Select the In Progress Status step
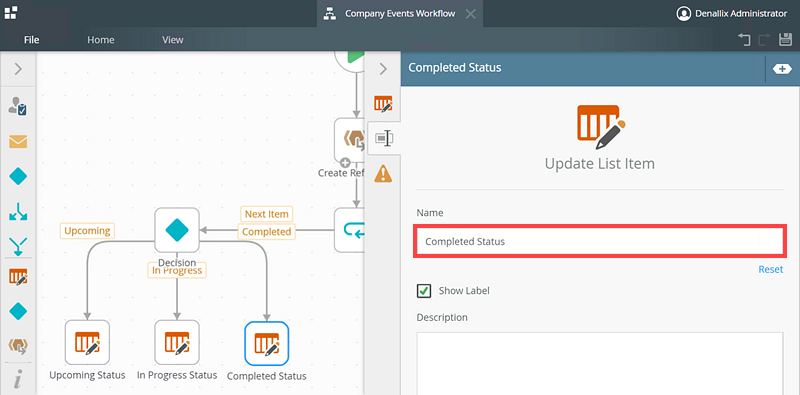The width and height of the screenshot is (800, 395). coord(177,342)
